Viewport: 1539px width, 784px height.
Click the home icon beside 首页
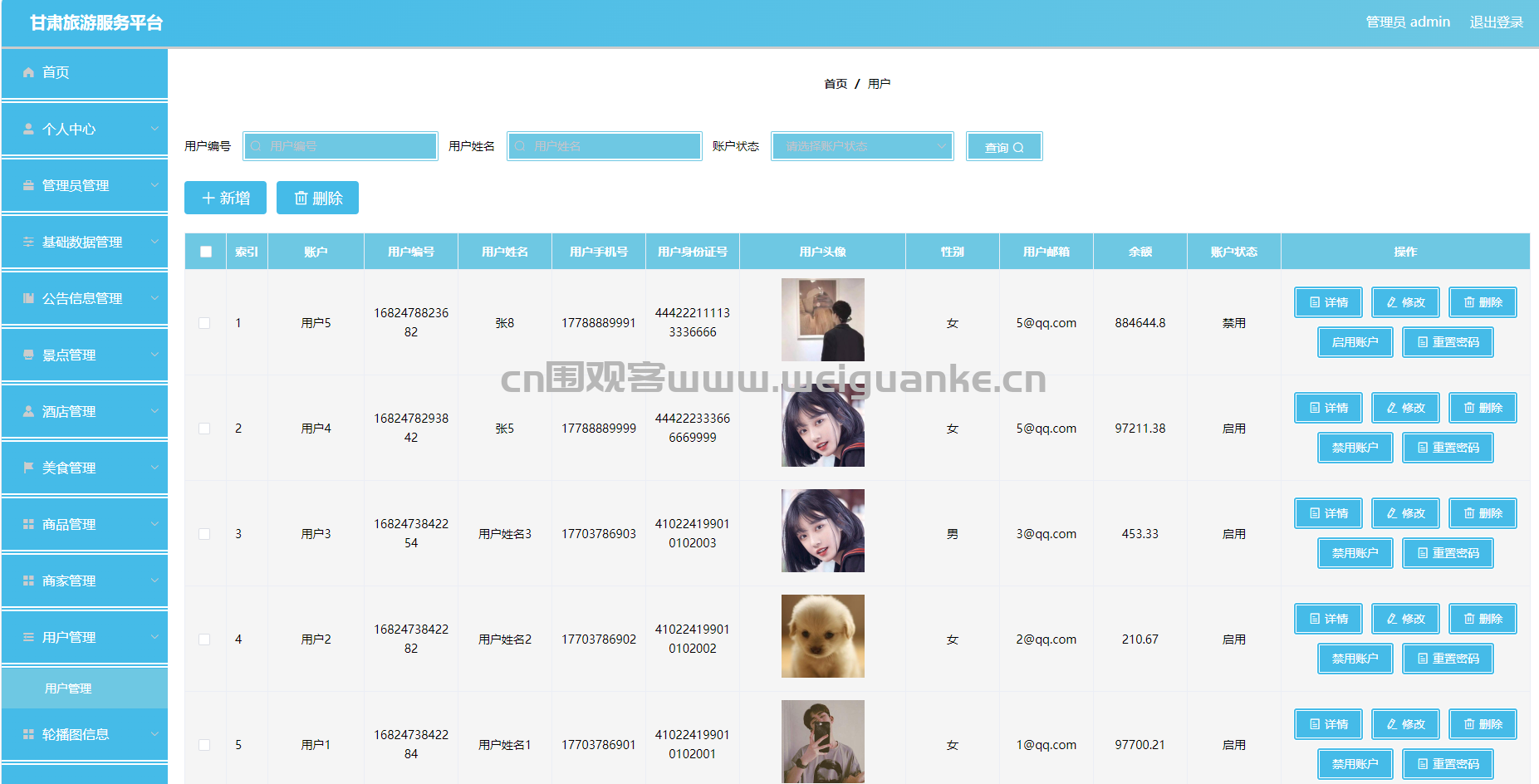coord(28,73)
